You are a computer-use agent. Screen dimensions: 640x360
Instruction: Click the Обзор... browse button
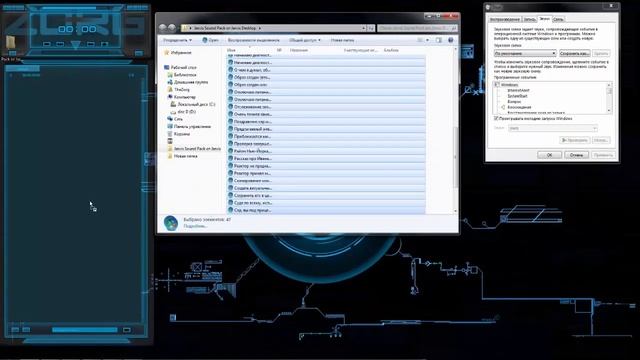coord(601,140)
